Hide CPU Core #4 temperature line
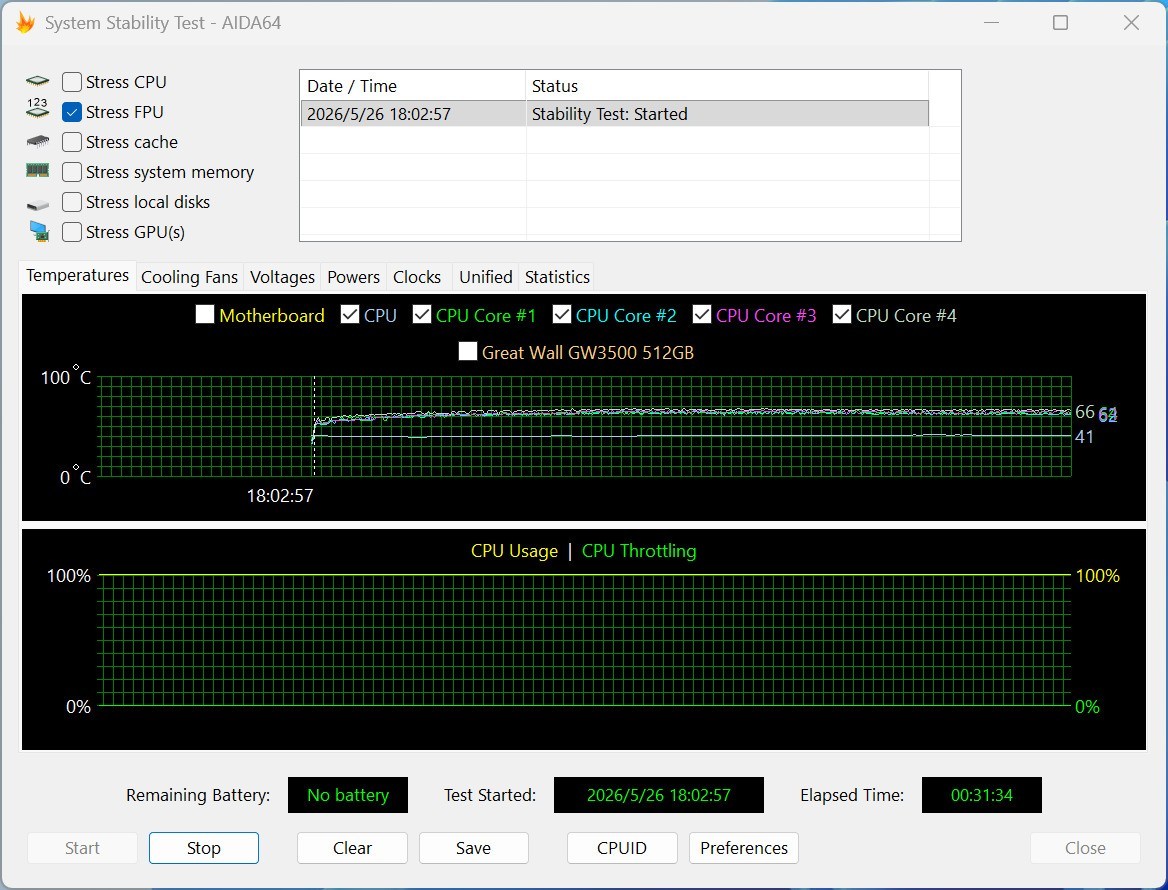 [x=842, y=314]
